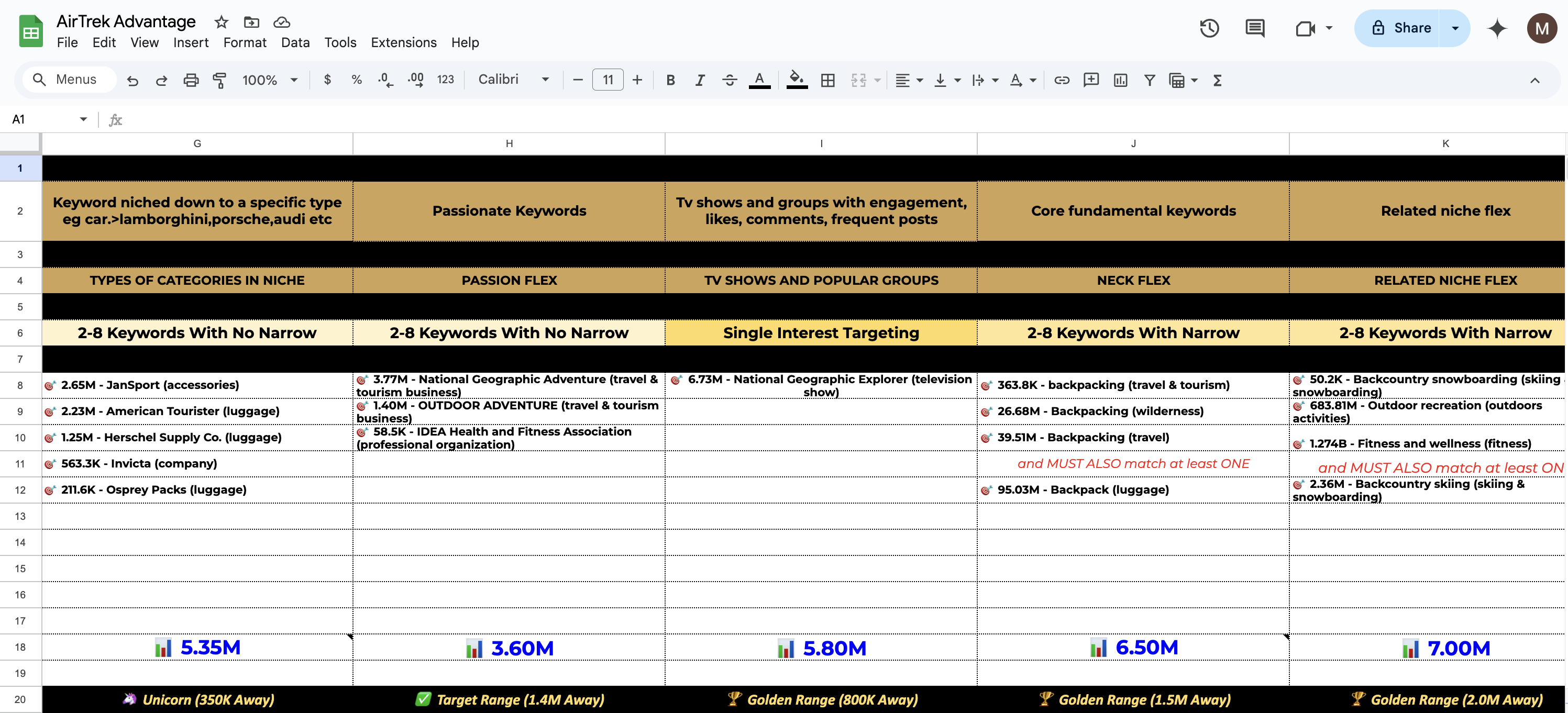Decrease decimal places icon
Screen dimensions: 1568x713
coord(386,80)
